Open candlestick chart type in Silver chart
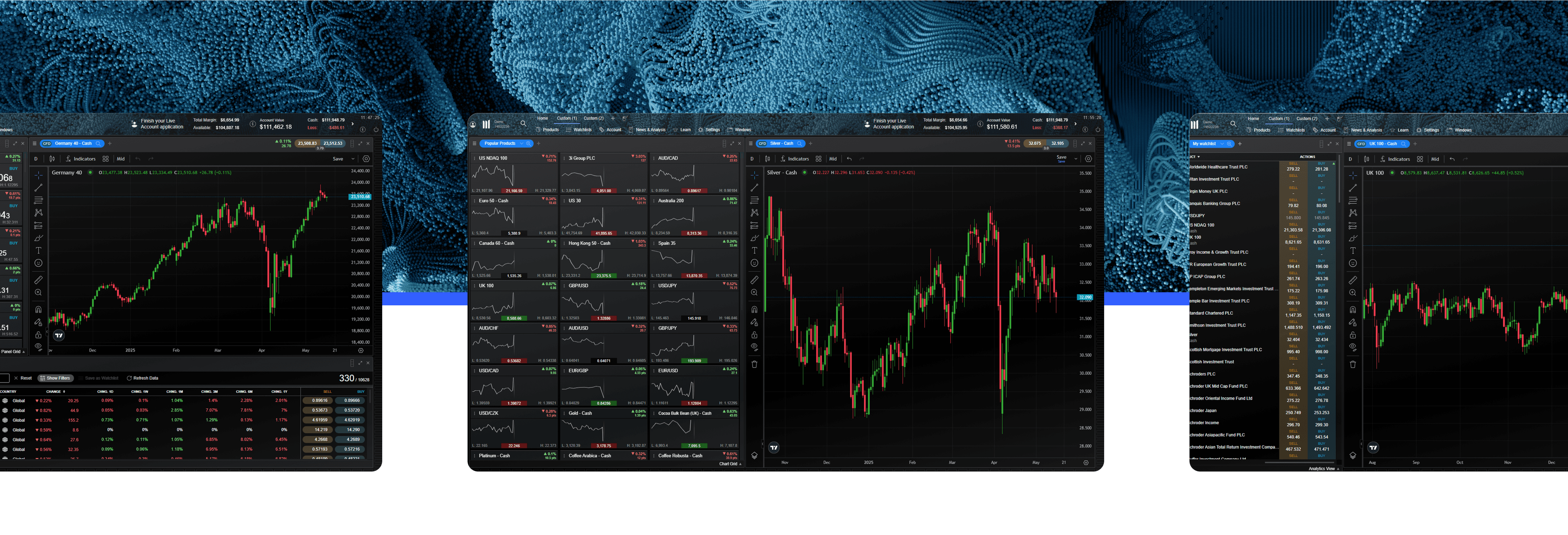Screen dimensions: 1568x535 tap(768, 159)
